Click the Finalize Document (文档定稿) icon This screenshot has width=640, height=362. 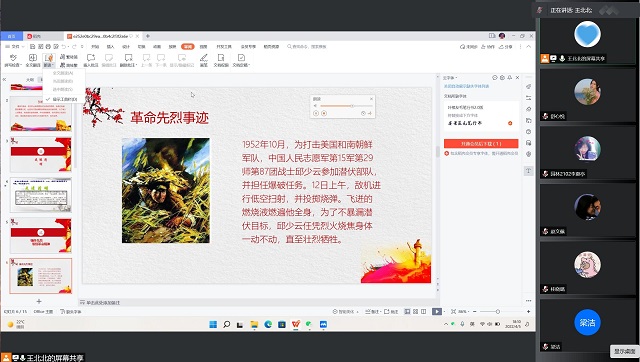241,58
